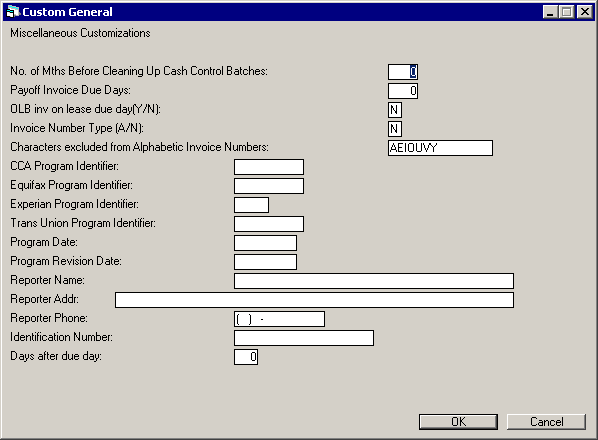This screenshot has width=598, height=440.
Task: Click the Reporter Name field
Action: (x=374, y=281)
